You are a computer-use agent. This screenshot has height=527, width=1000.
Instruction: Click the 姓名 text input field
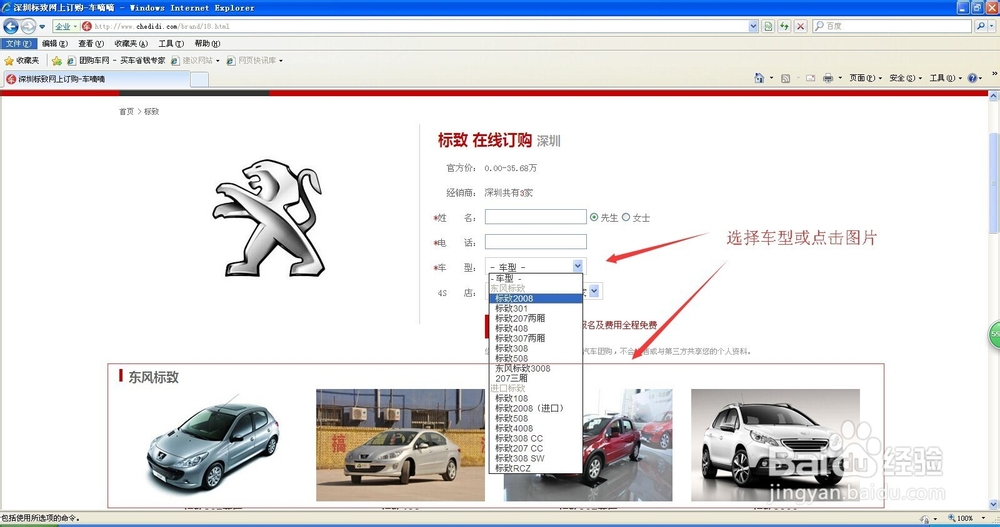pyautogui.click(x=536, y=217)
